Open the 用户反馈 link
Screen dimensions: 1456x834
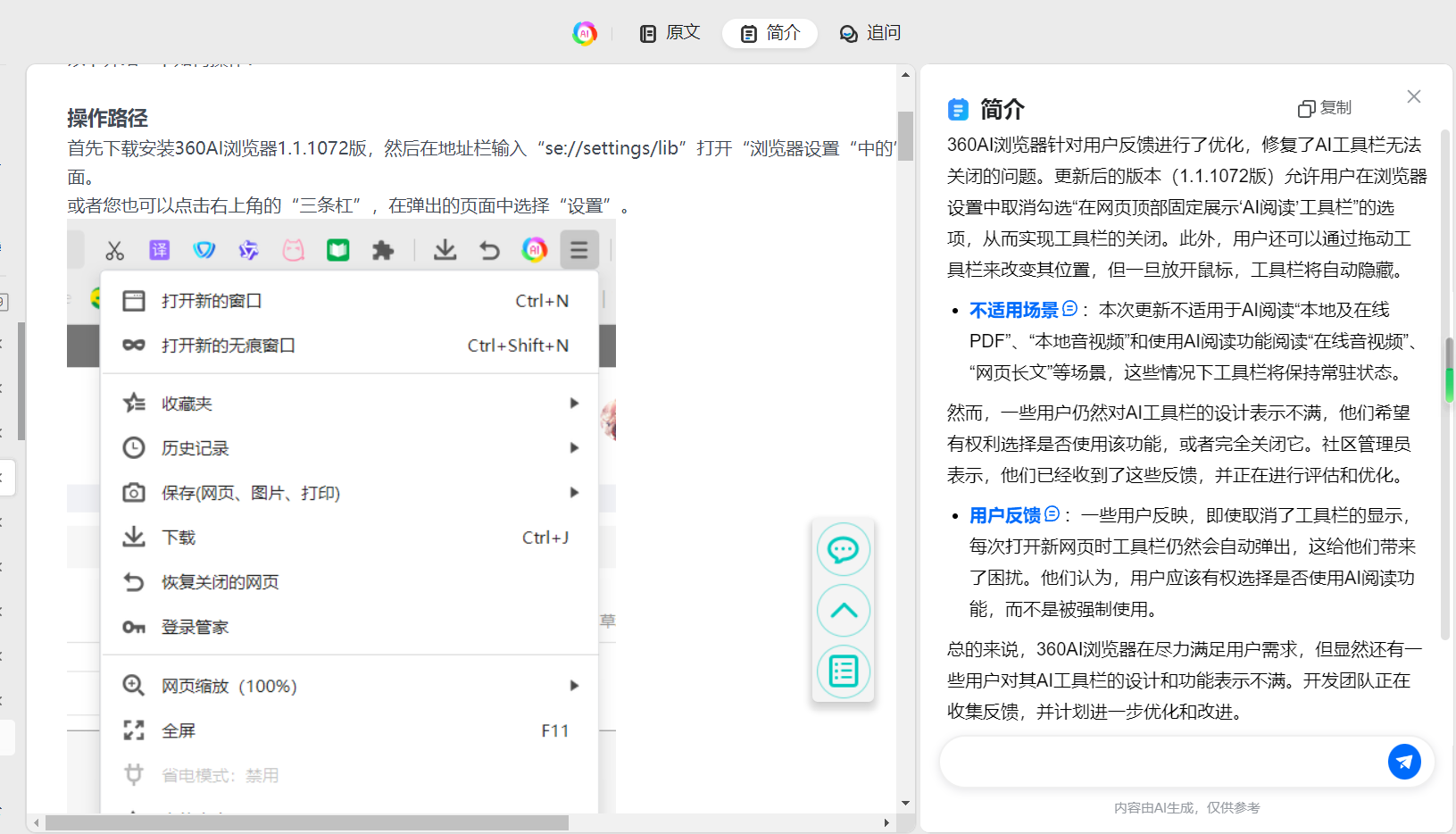[1005, 515]
